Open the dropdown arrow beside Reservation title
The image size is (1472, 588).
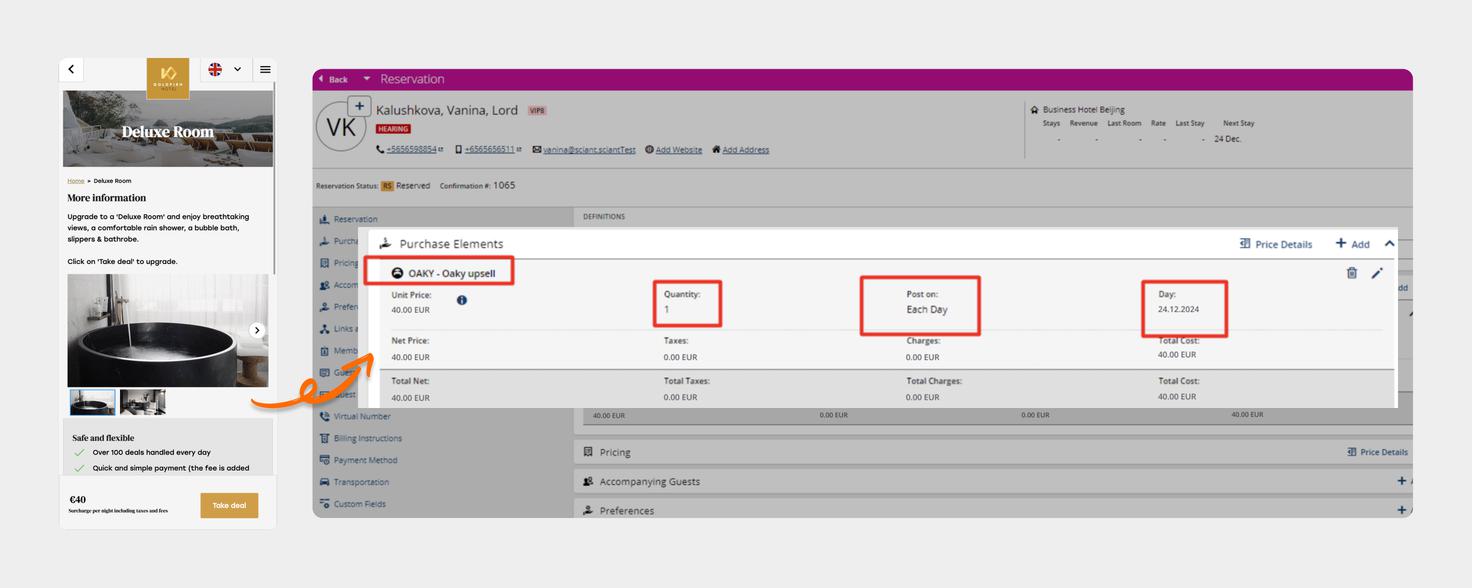point(367,79)
